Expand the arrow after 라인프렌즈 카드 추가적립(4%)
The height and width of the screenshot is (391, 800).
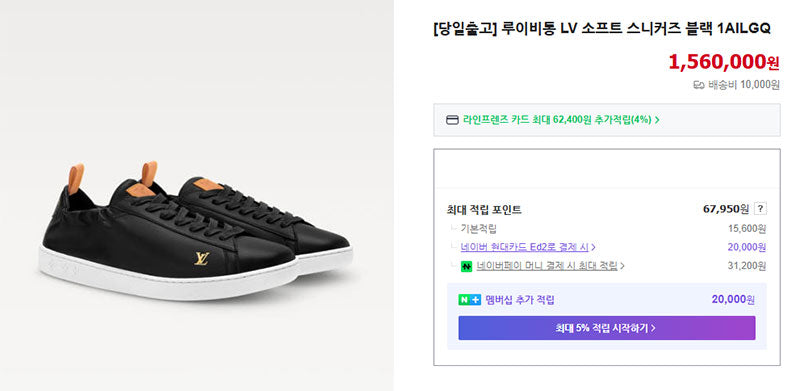click(657, 120)
